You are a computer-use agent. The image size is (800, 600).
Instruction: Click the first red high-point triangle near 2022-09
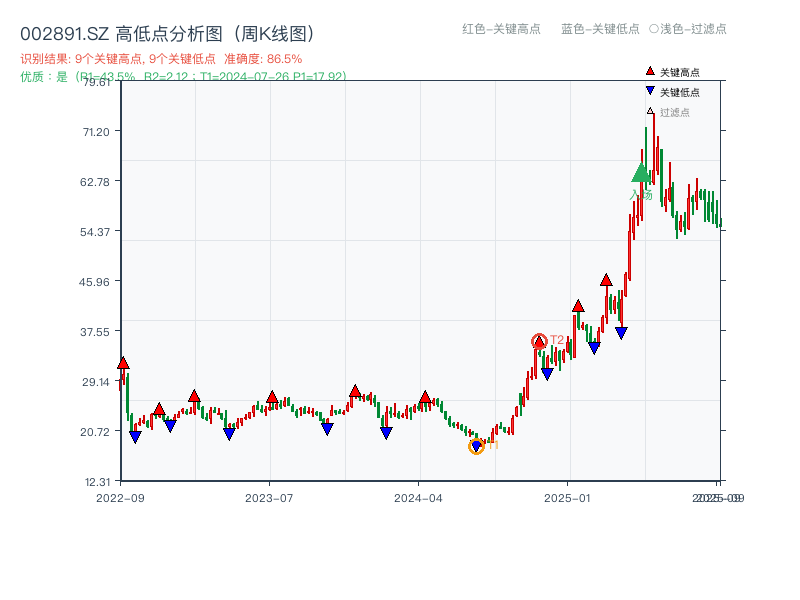[x=124, y=362]
